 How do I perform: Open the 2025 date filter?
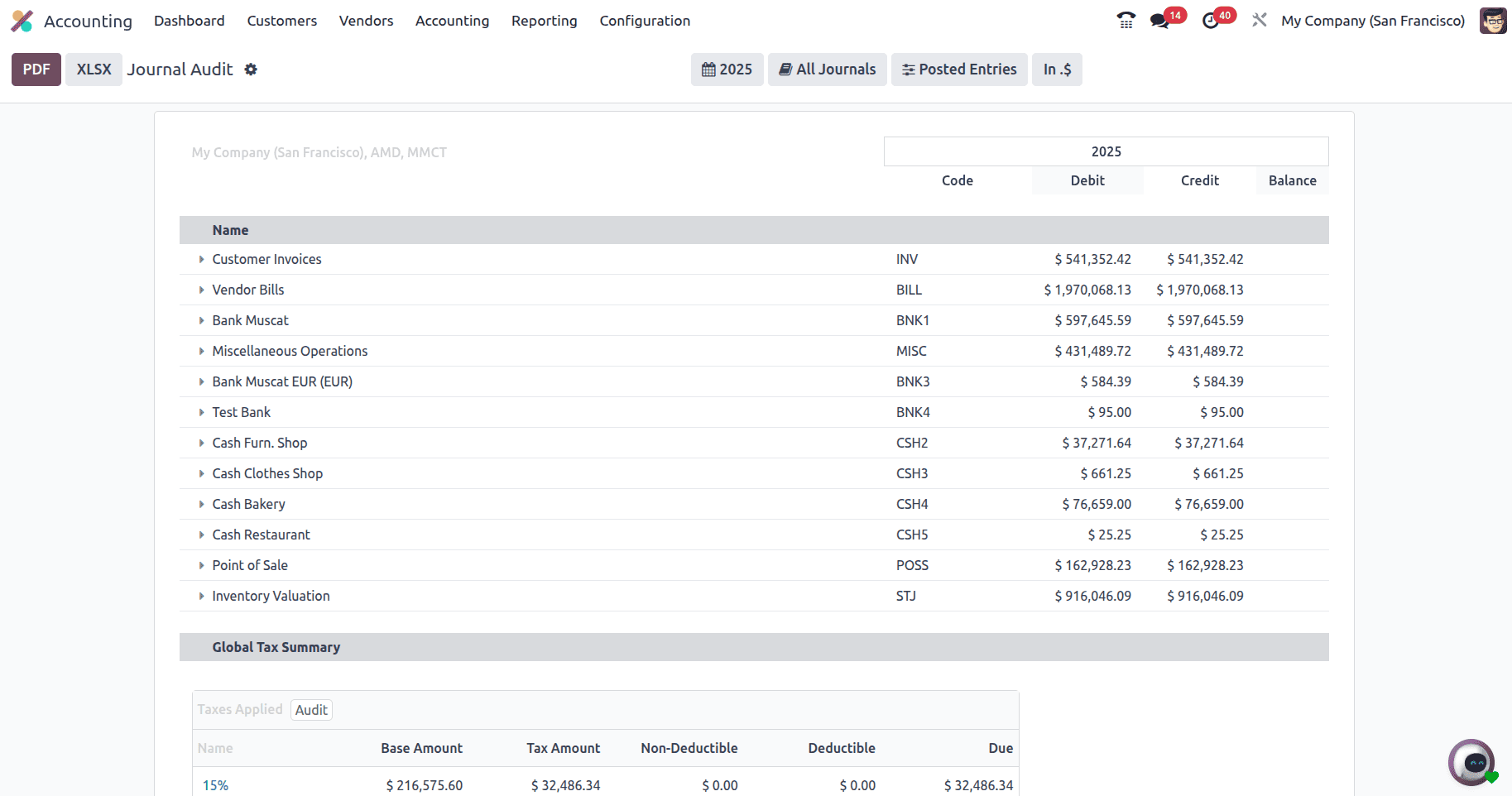coord(727,70)
